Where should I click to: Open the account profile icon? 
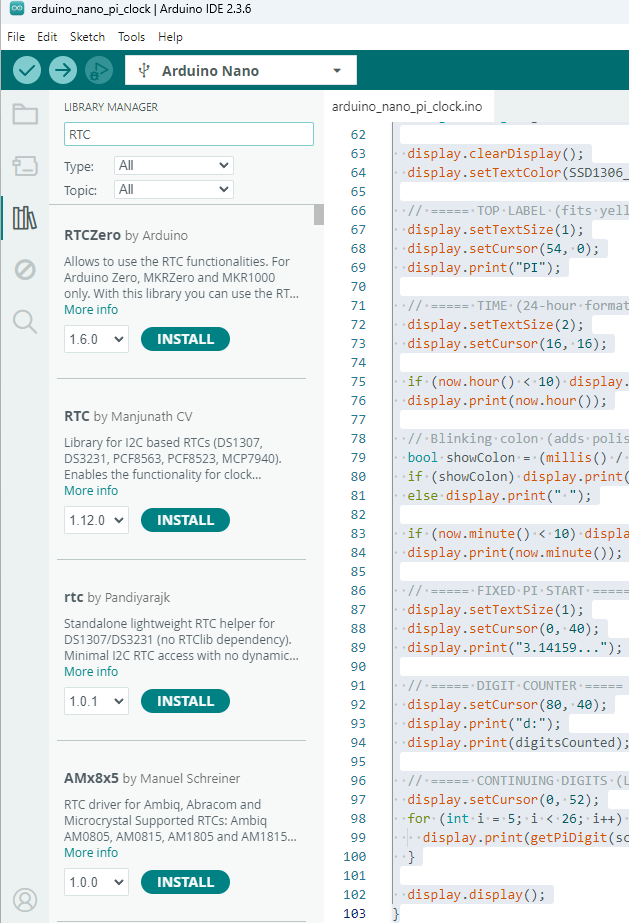point(25,899)
